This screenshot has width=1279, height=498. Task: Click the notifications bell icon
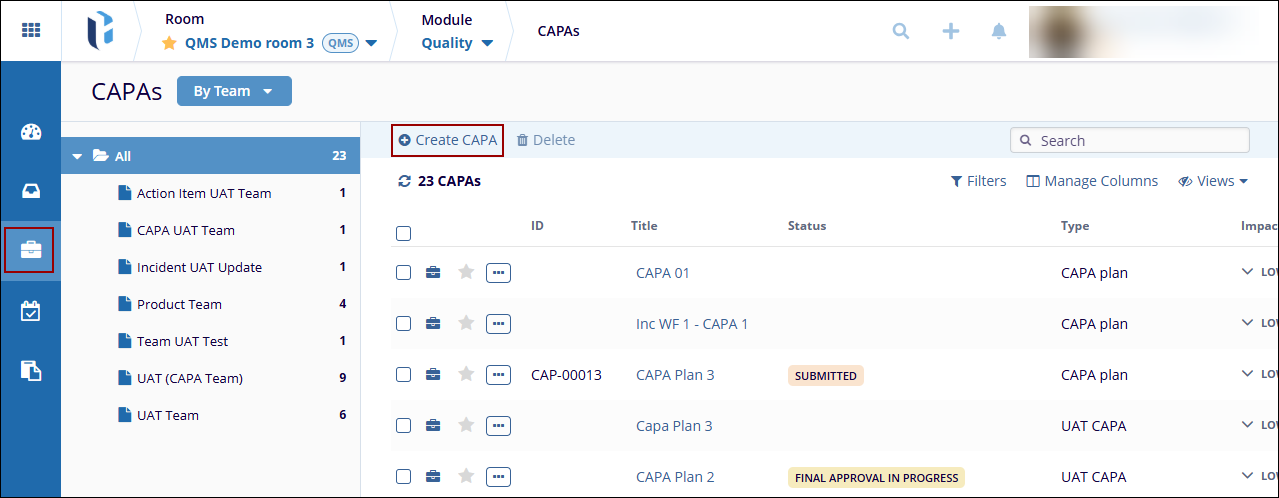998,31
